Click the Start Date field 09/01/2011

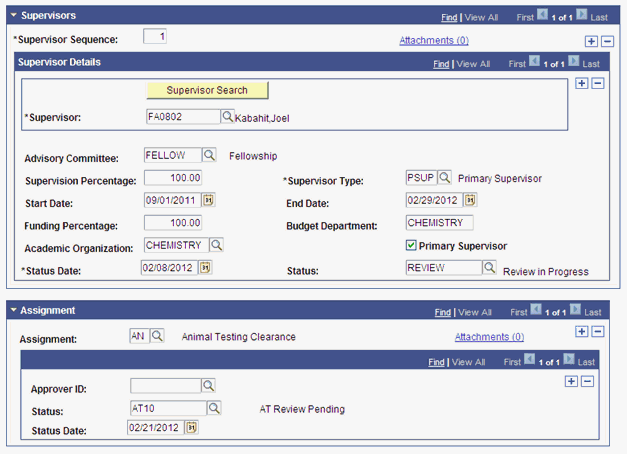pos(172,200)
